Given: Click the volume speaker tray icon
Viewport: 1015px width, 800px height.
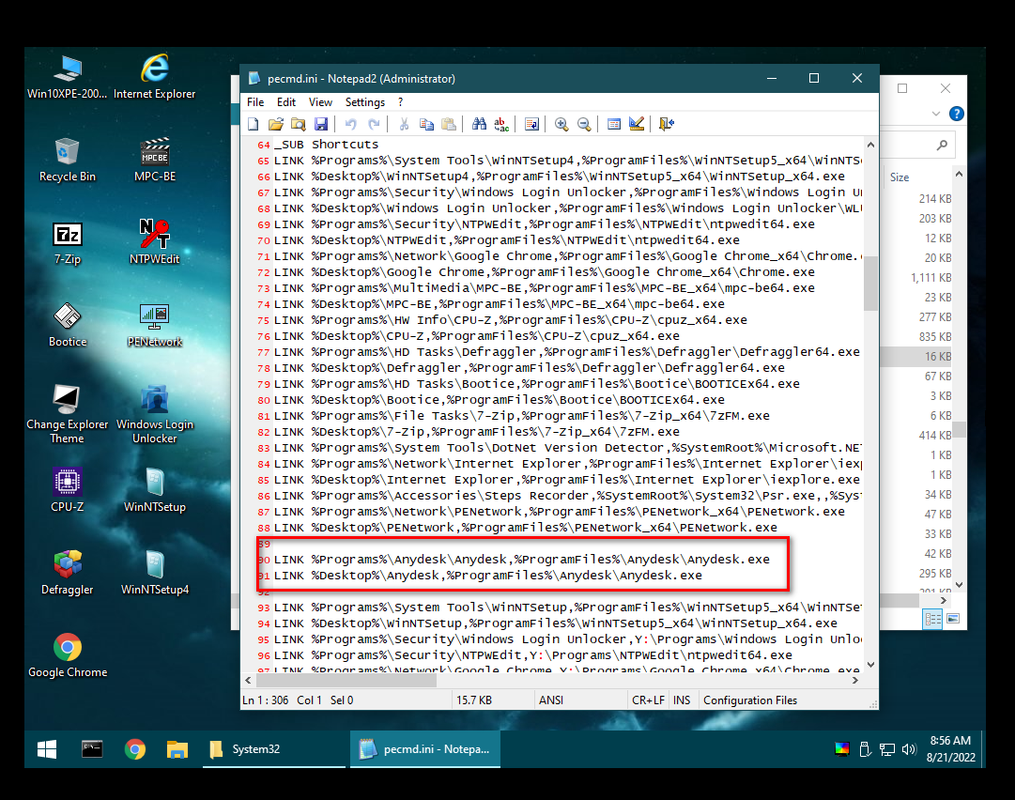Looking at the screenshot, I should pyautogui.click(x=909, y=750).
